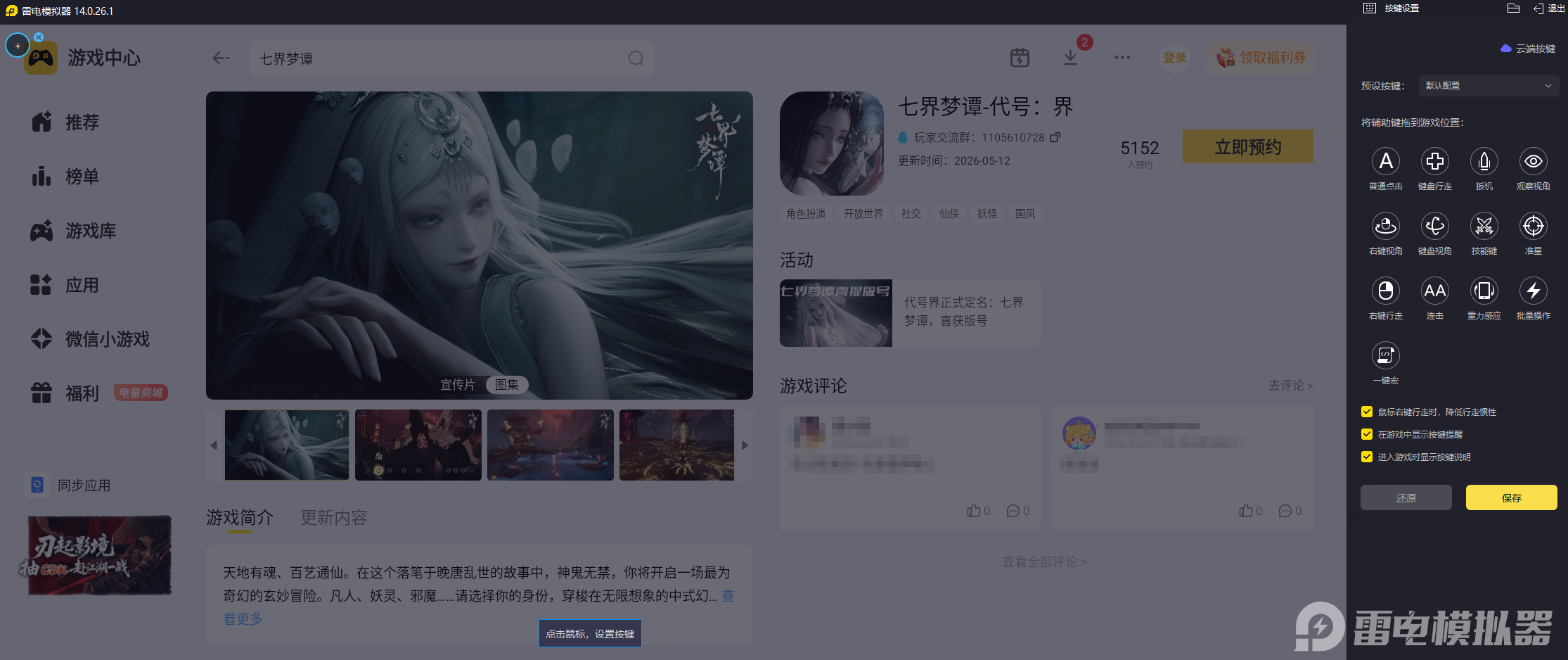Toggle 在游戏中显示按键提醒 checkbox
Image resolution: width=1568 pixels, height=660 pixels.
pos(1367,435)
